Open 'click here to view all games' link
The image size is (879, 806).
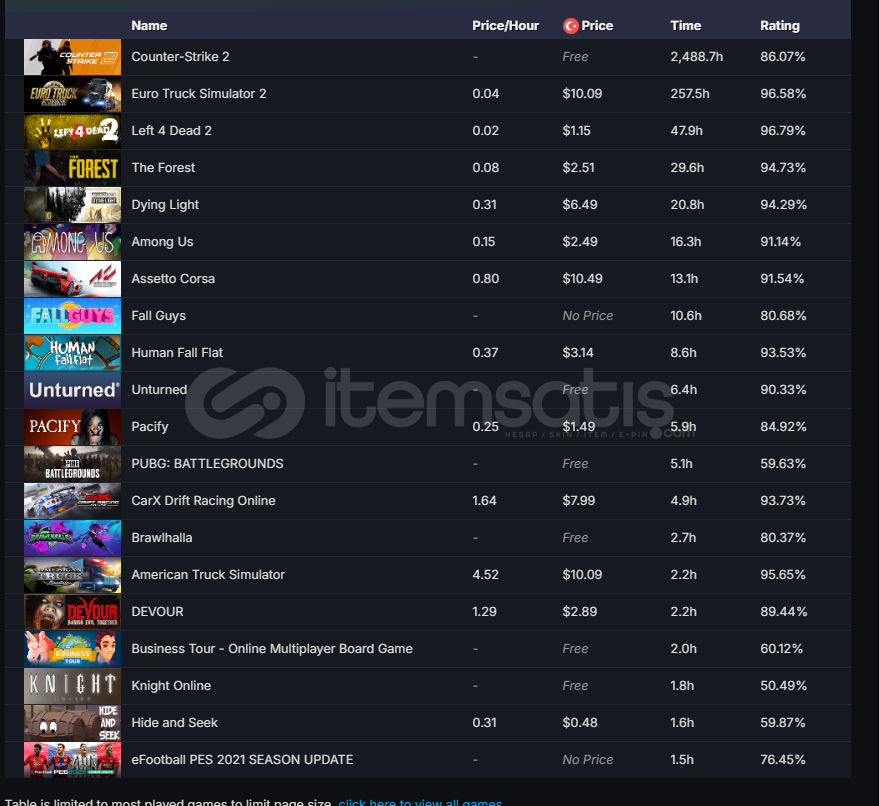pos(420,802)
